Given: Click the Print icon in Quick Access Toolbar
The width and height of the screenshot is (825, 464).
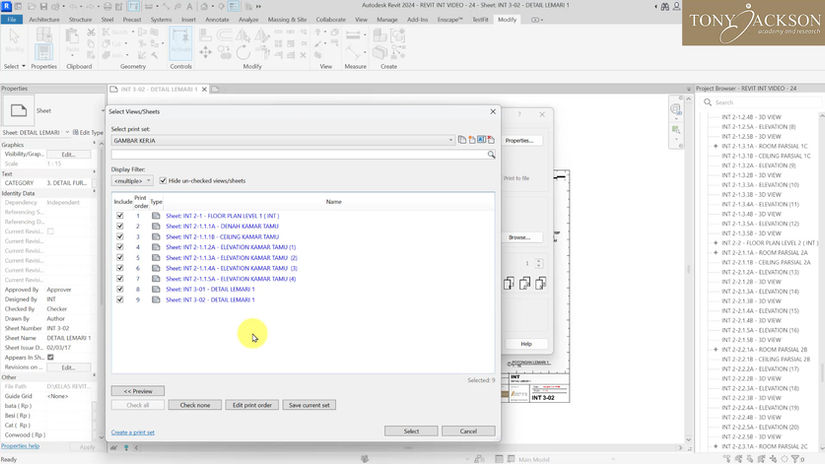Looking at the screenshot, I should [x=107, y=6].
